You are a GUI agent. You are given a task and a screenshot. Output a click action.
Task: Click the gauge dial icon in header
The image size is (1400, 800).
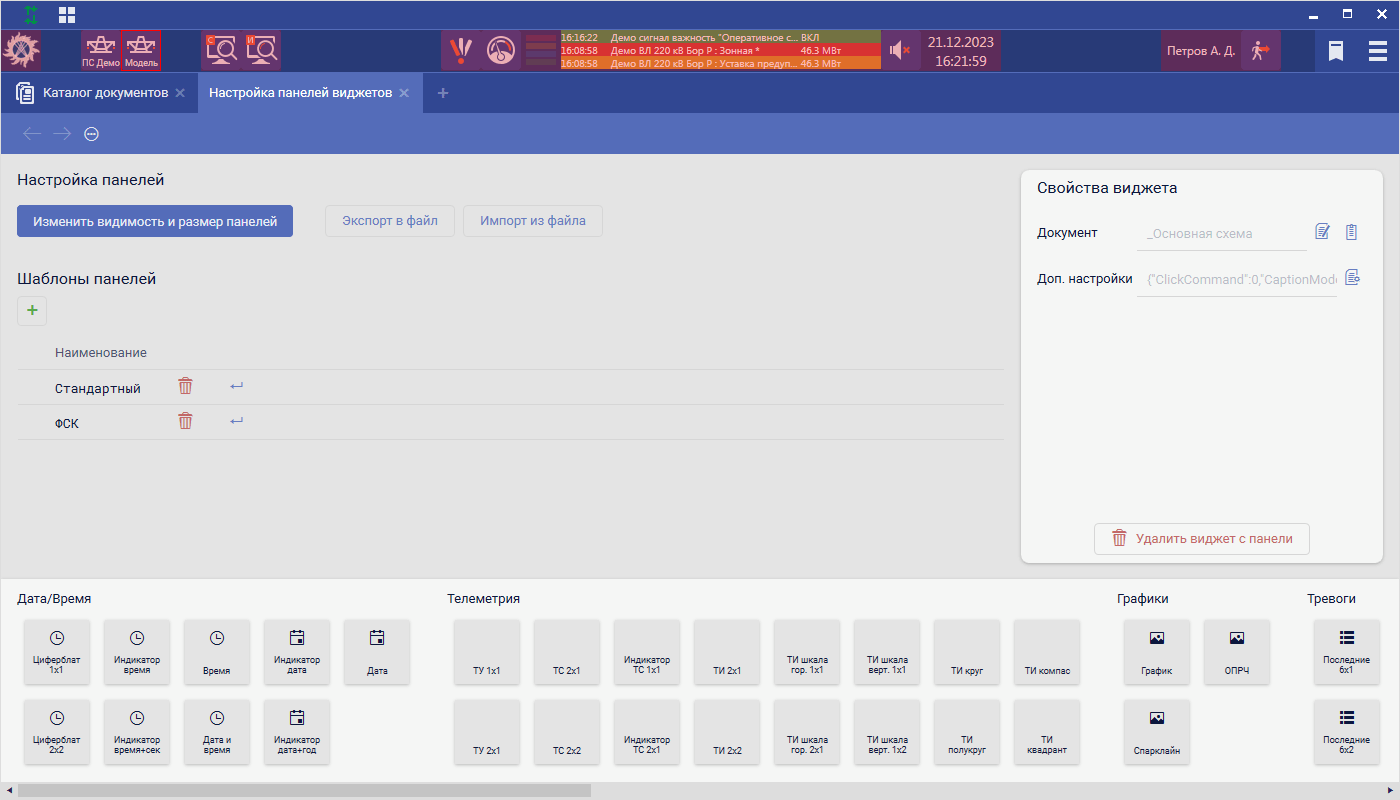pos(500,50)
